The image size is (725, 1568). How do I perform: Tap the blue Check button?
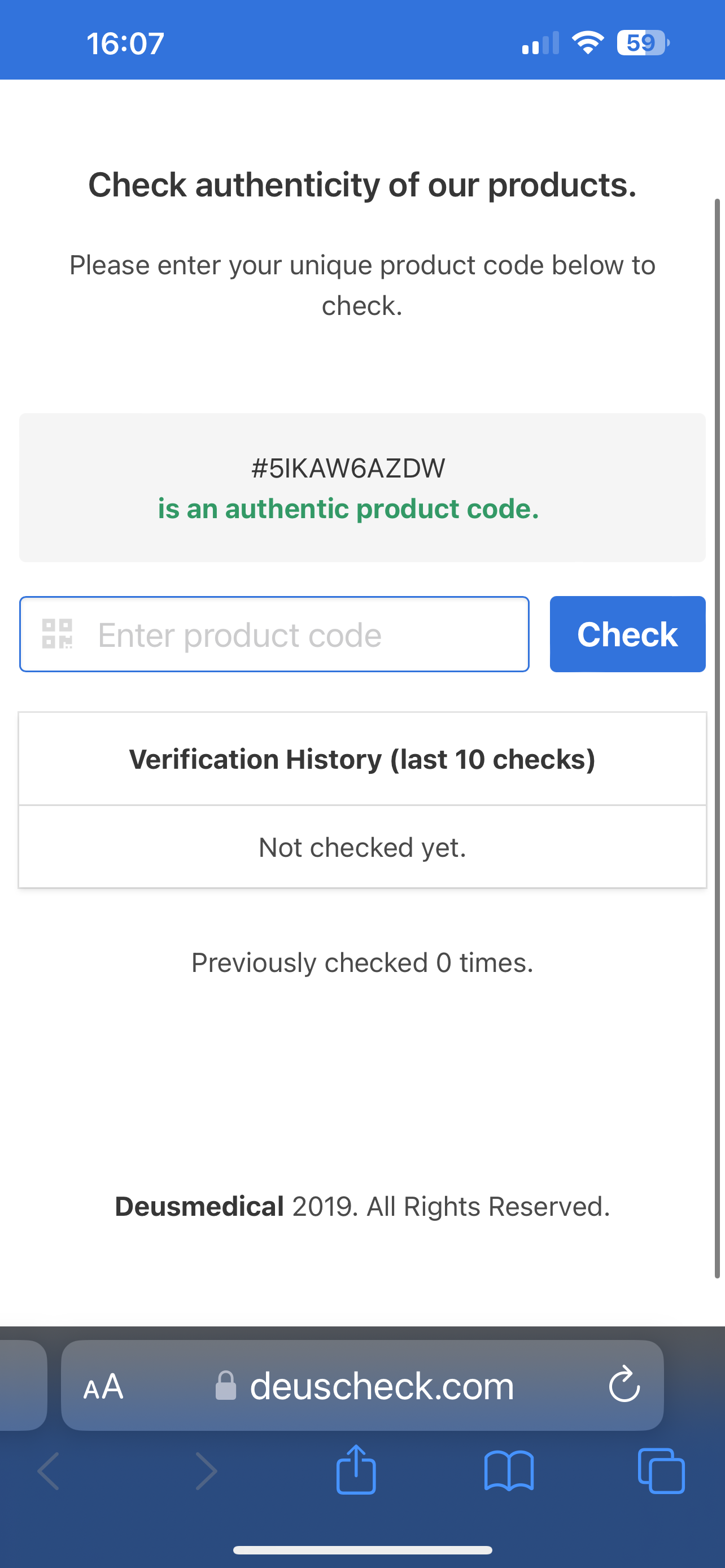[628, 634]
